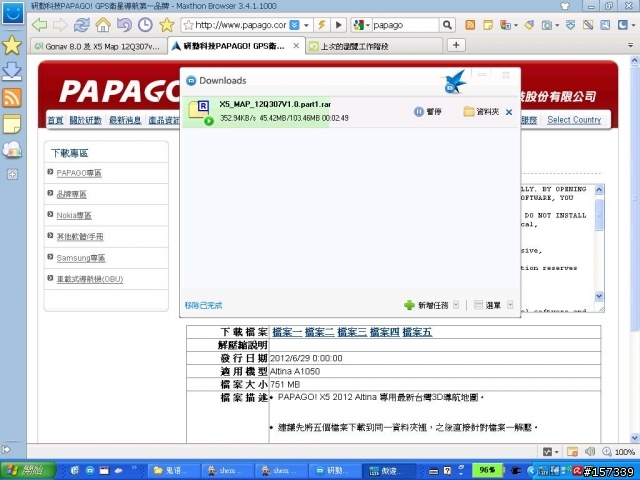Download 檔案三 link
The height and width of the screenshot is (480, 640).
(x=352, y=332)
